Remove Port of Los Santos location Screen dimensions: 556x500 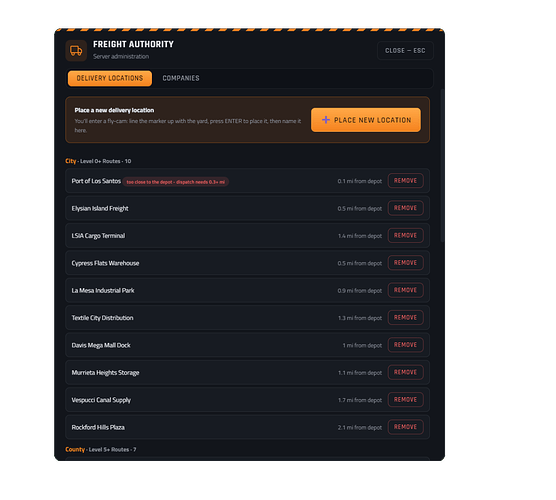click(405, 181)
